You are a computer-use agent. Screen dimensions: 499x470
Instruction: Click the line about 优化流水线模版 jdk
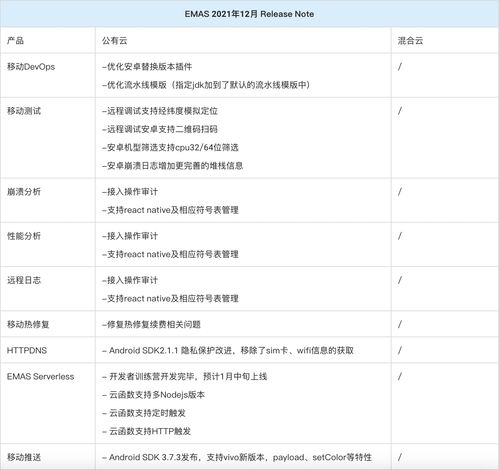(x=206, y=85)
